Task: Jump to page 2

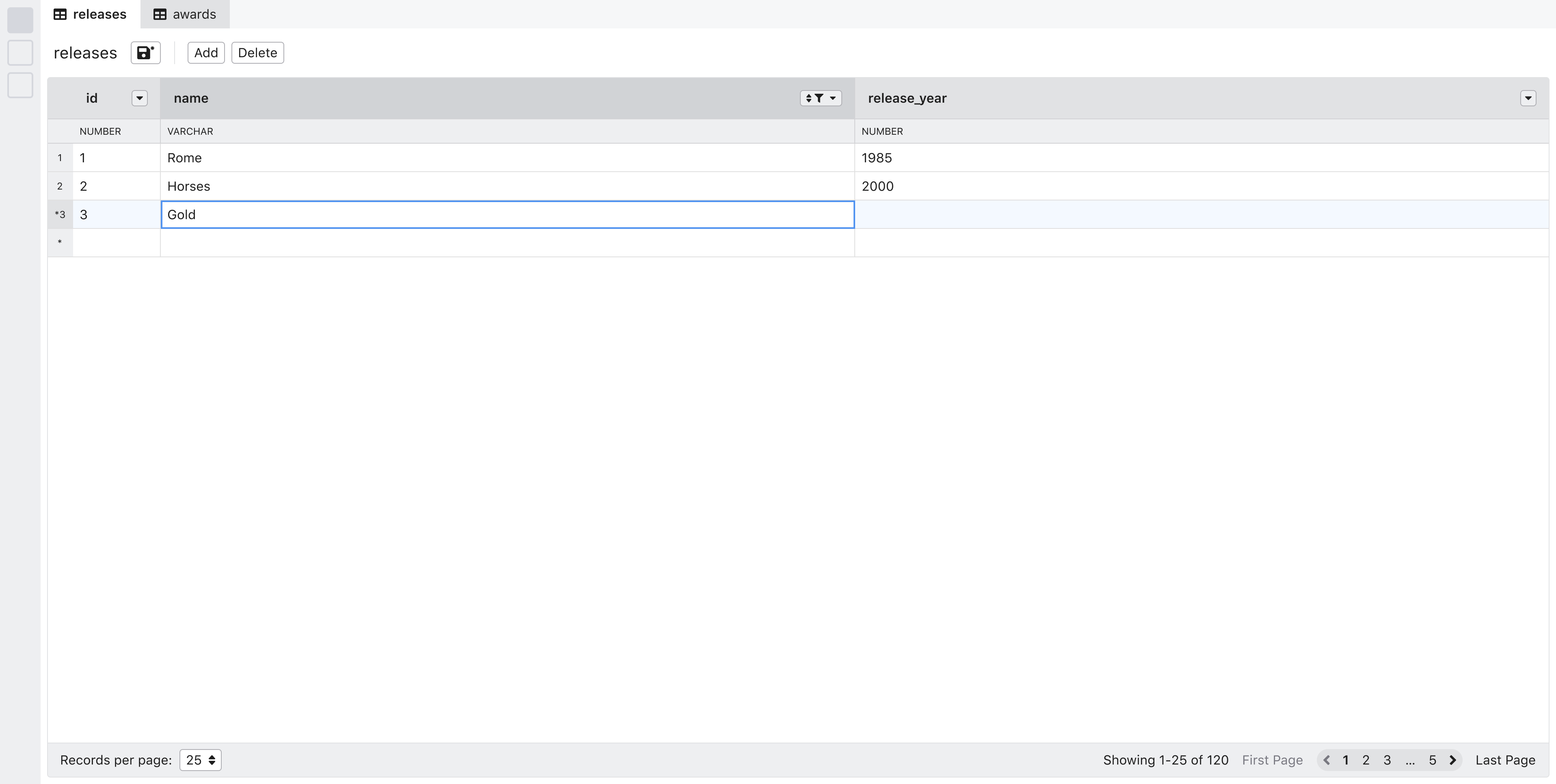Action: point(1366,760)
